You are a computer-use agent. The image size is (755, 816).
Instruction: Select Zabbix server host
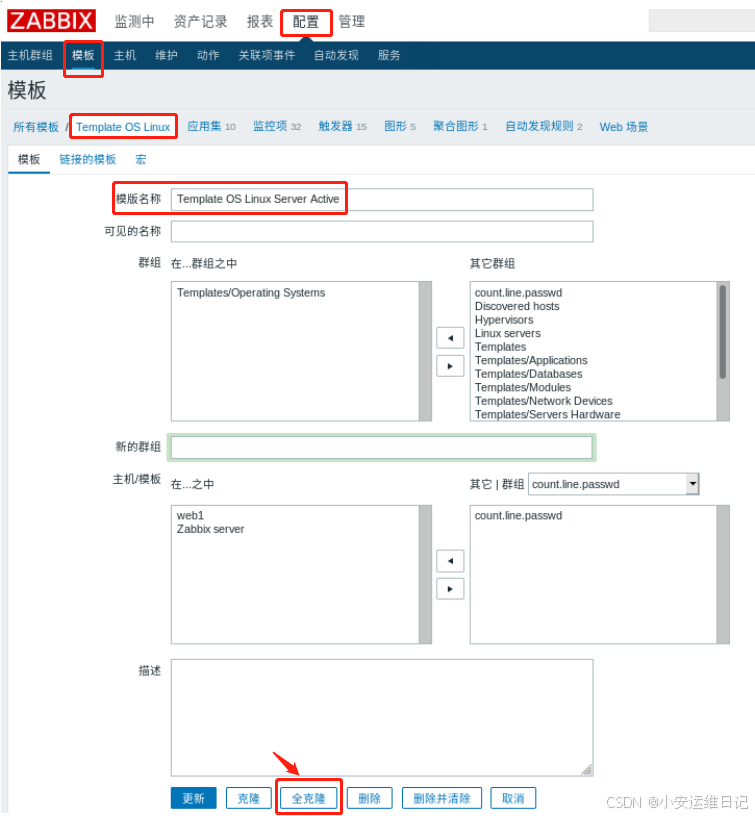click(x=210, y=529)
